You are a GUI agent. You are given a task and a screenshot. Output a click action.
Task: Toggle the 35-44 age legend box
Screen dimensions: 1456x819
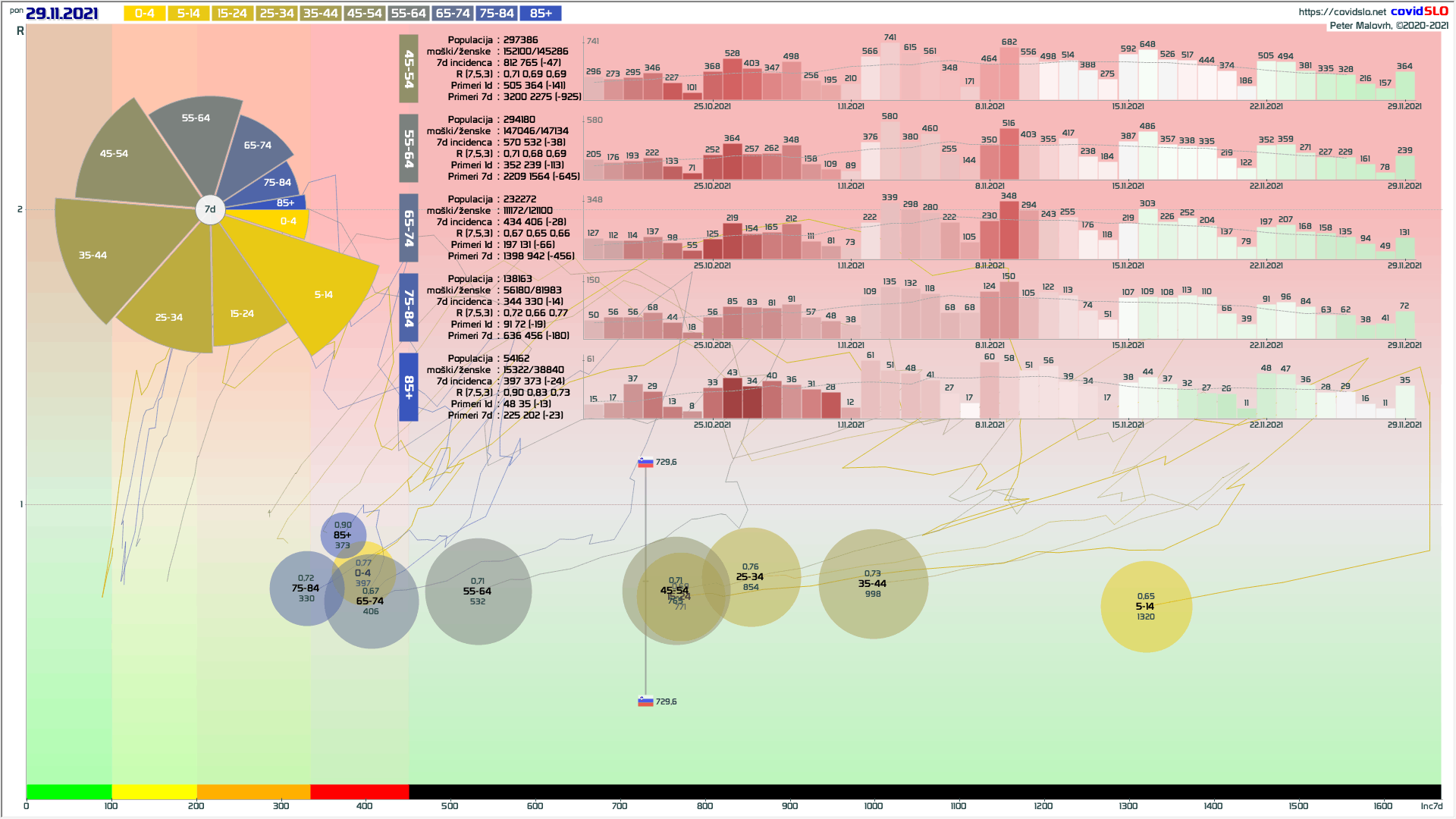[320, 14]
